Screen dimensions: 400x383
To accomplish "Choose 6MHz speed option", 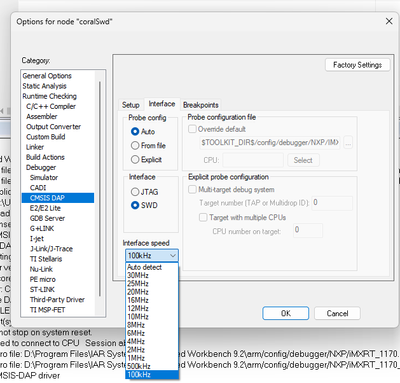I will point(152,333).
